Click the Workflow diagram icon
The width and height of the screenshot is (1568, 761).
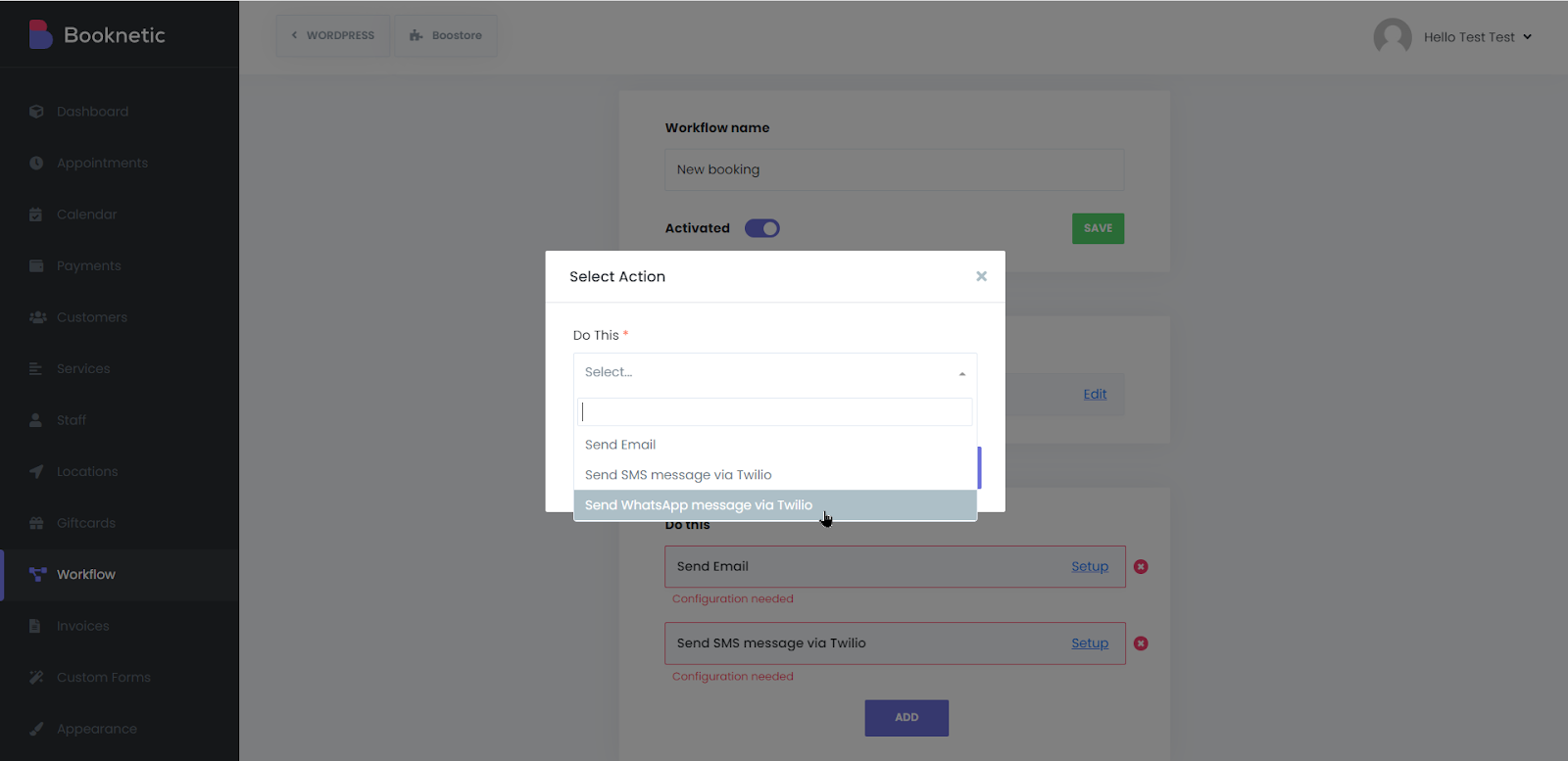(37, 574)
